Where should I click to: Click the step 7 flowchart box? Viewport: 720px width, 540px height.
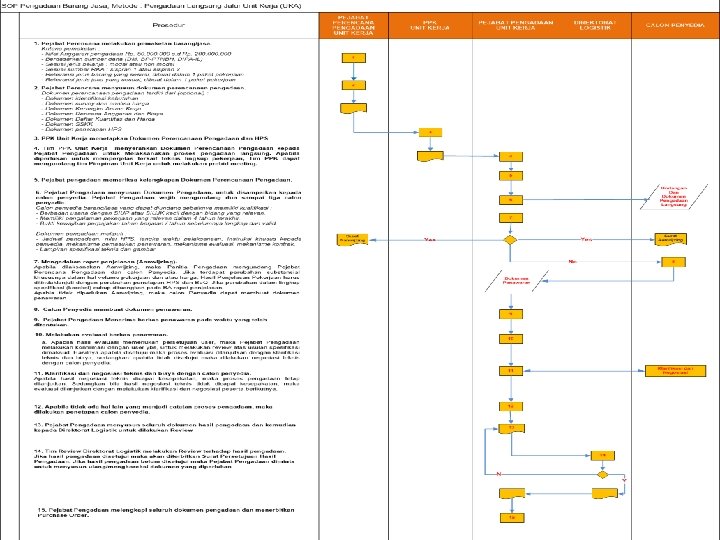(511, 218)
